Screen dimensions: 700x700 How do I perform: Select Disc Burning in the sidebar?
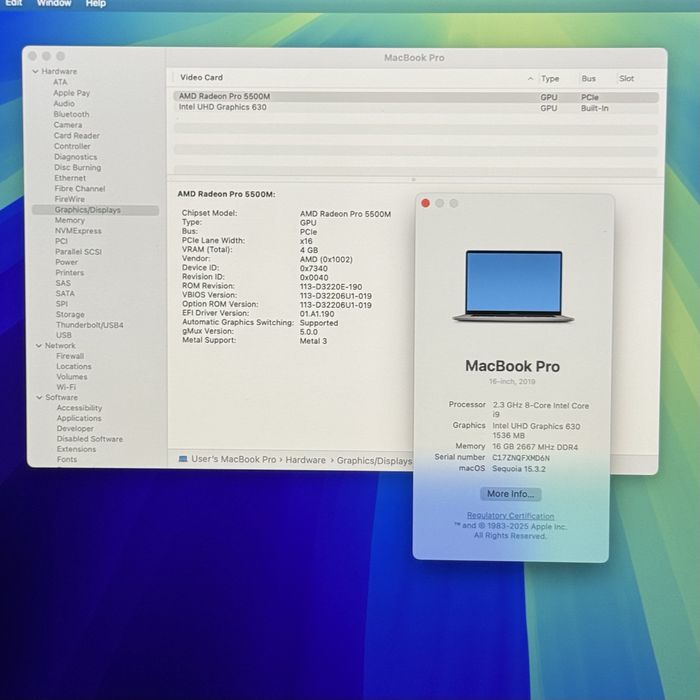pos(78,168)
